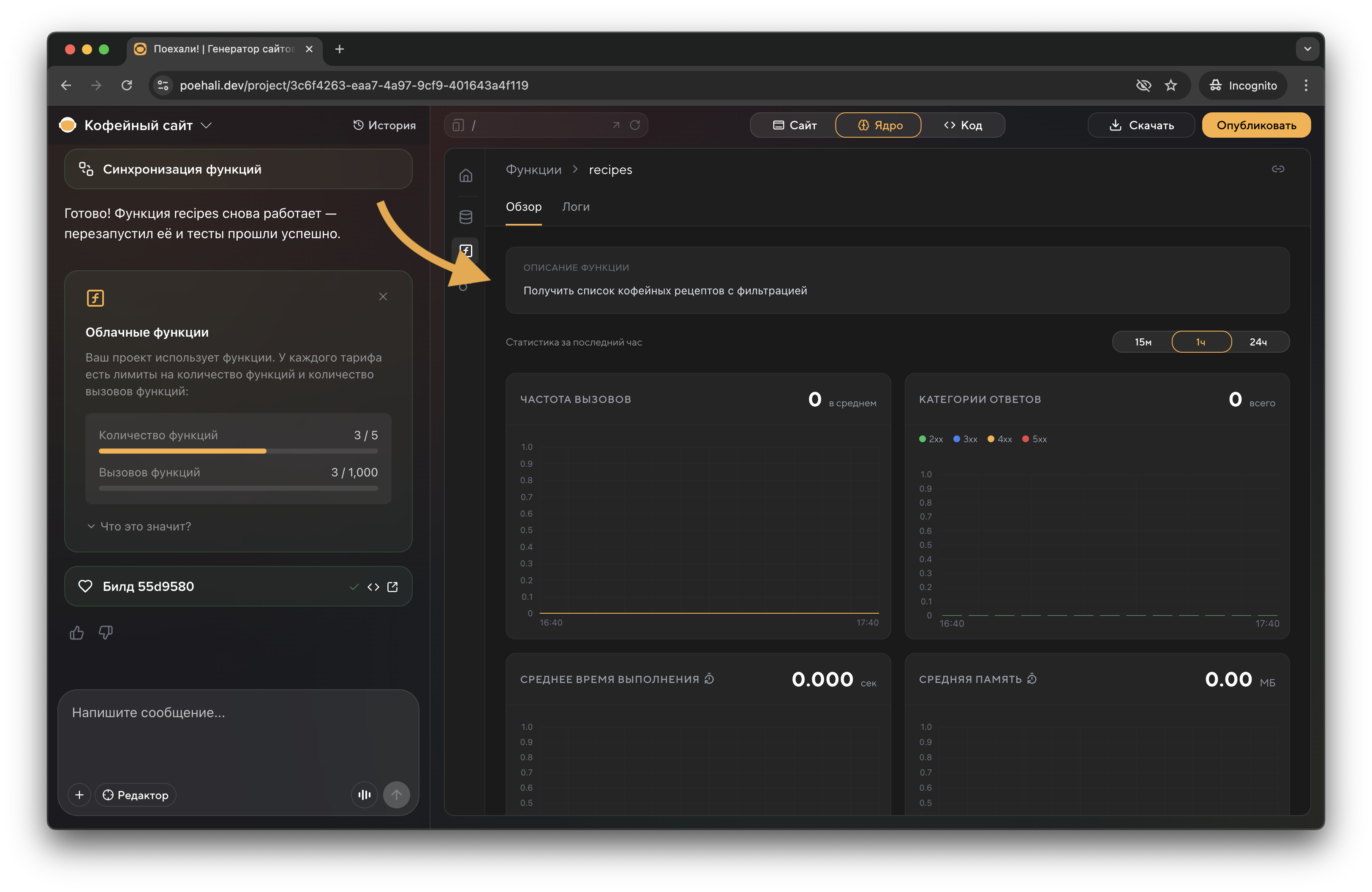The width and height of the screenshot is (1372, 892).
Task: Open the database icon in sidebar
Action: 466,217
